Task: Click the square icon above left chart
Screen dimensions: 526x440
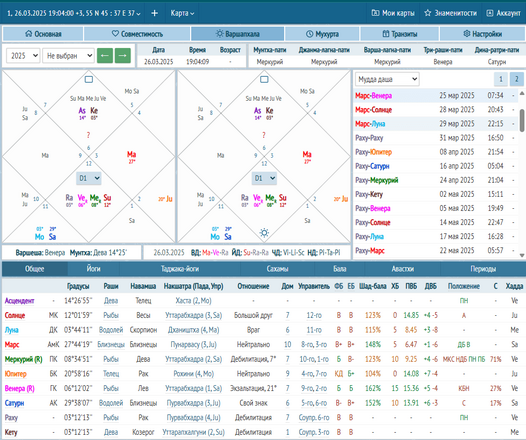Action: (89, 79)
